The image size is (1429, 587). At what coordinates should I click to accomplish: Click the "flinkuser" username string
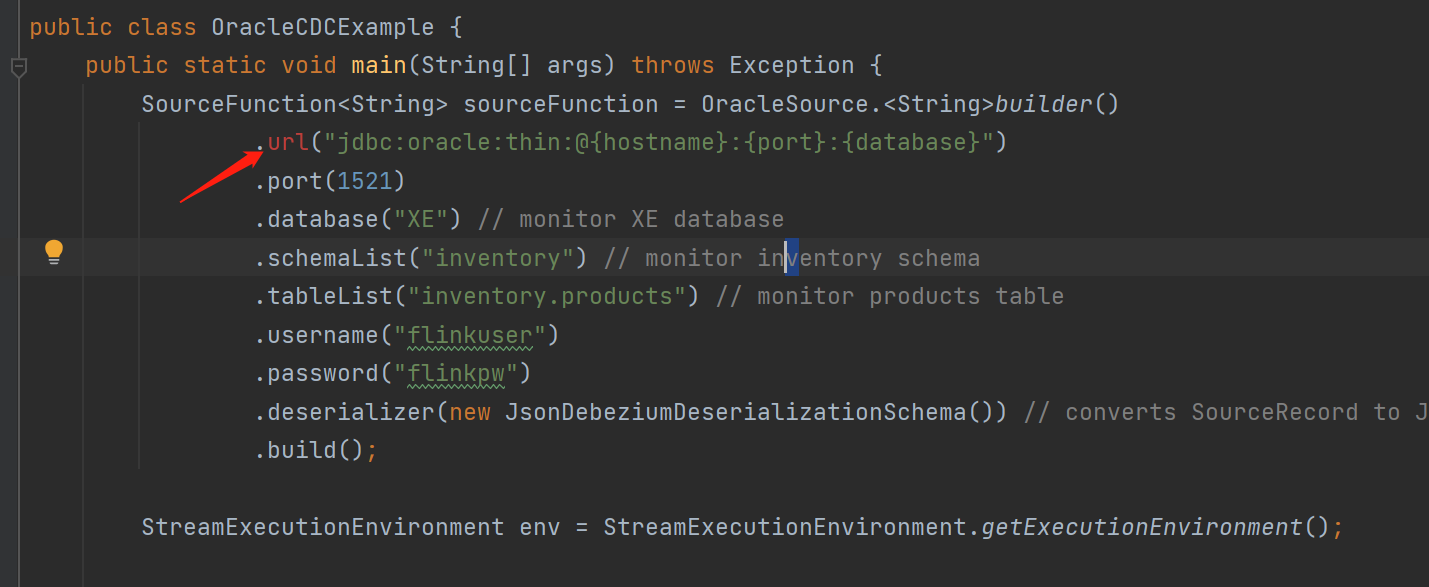point(463,335)
